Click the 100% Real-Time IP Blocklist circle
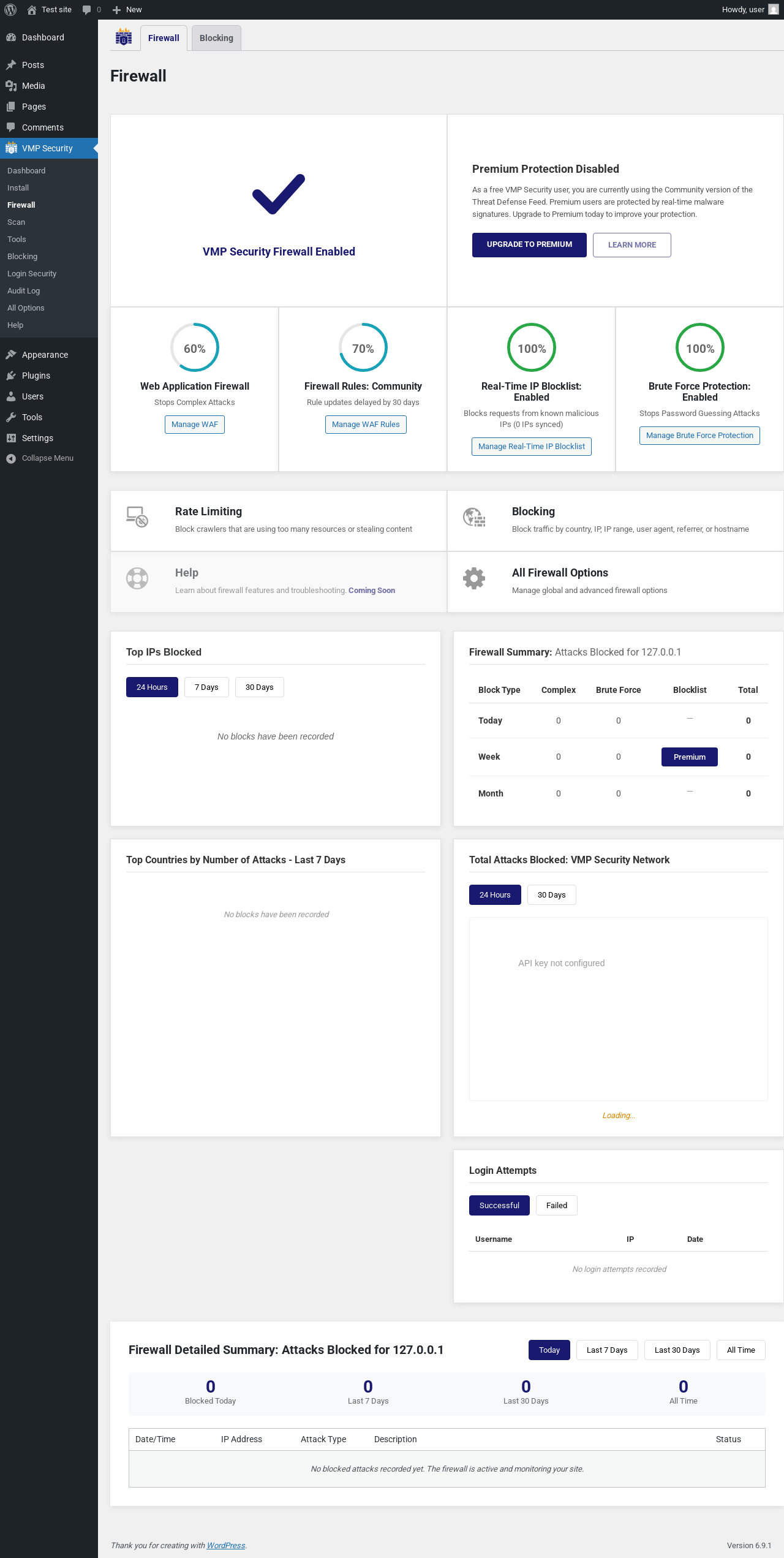Viewport: 784px width, 1558px height. (x=532, y=347)
